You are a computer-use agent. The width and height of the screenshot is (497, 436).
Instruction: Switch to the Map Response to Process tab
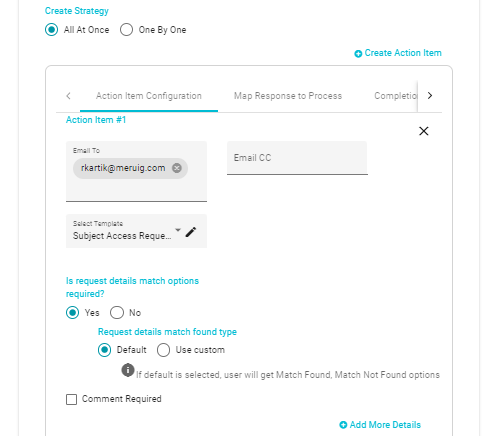(288, 96)
